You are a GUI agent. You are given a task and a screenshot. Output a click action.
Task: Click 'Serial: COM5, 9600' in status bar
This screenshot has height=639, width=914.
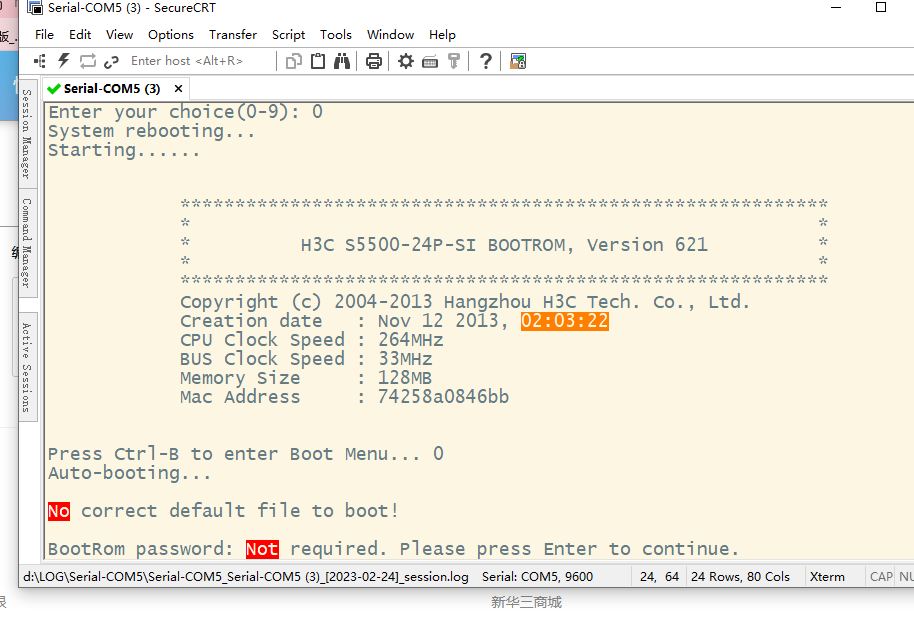point(537,577)
